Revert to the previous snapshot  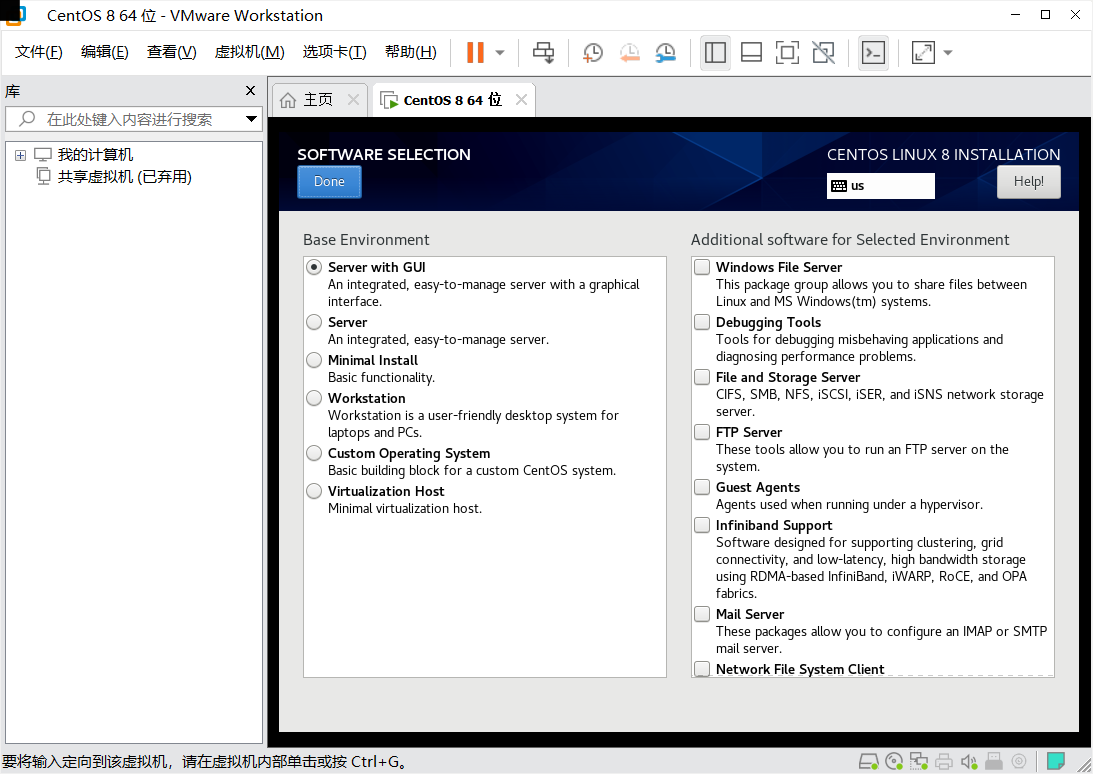click(629, 52)
